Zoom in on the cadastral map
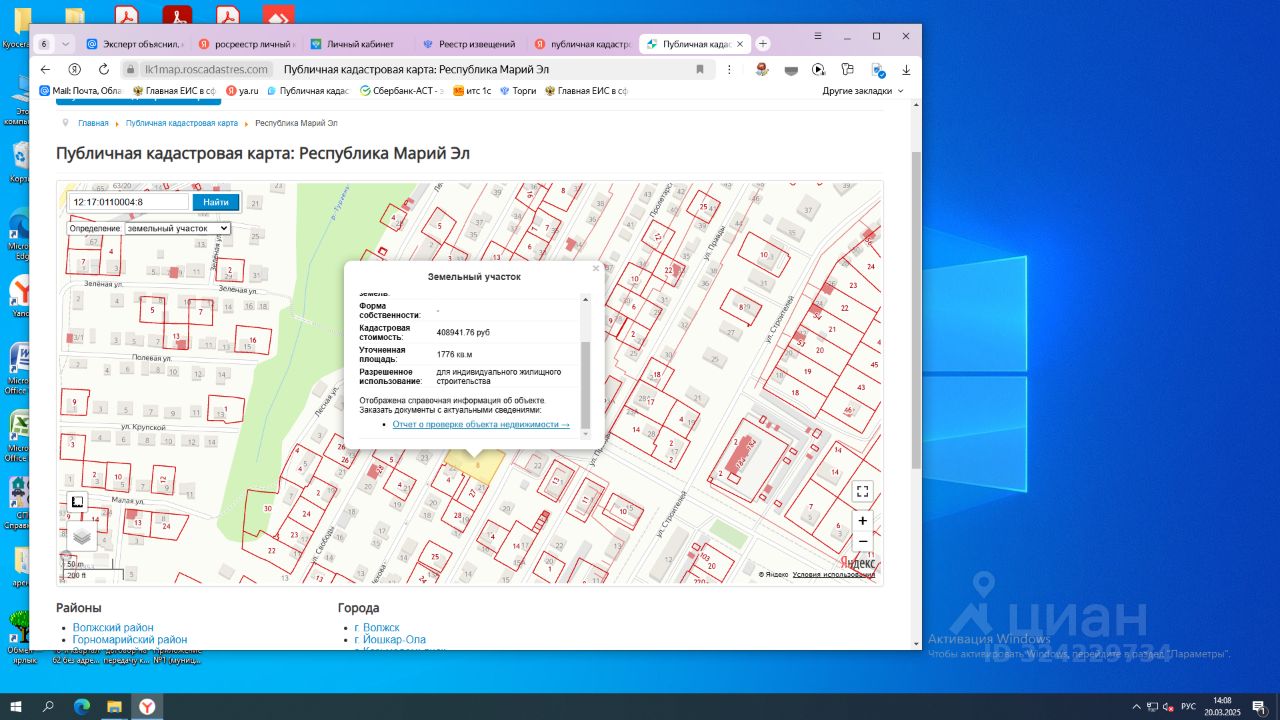Viewport: 1280px width, 720px height. point(862,521)
